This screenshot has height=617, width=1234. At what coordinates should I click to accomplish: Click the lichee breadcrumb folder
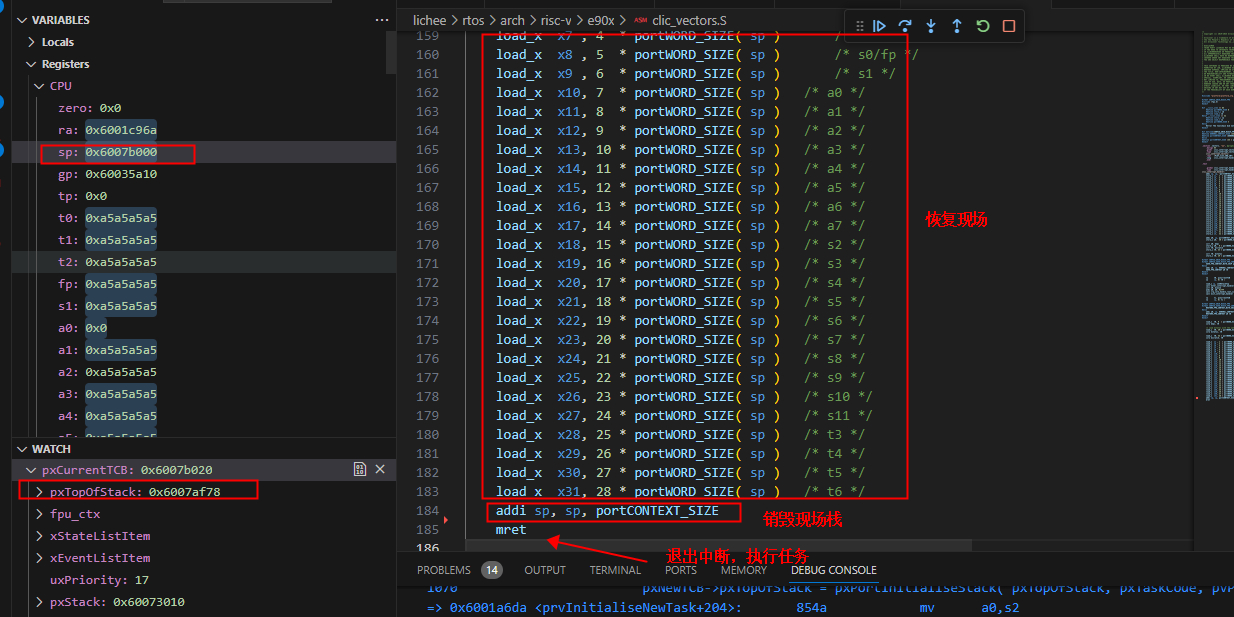[430, 20]
